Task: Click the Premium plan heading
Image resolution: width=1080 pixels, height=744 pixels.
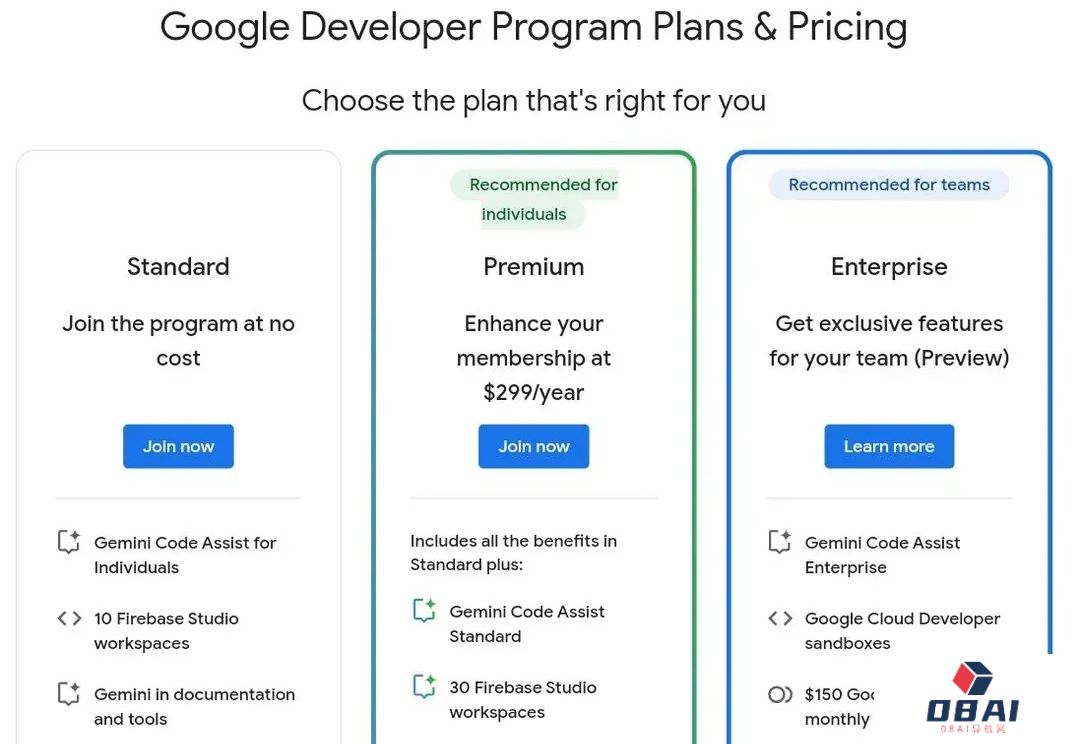Action: click(x=534, y=267)
